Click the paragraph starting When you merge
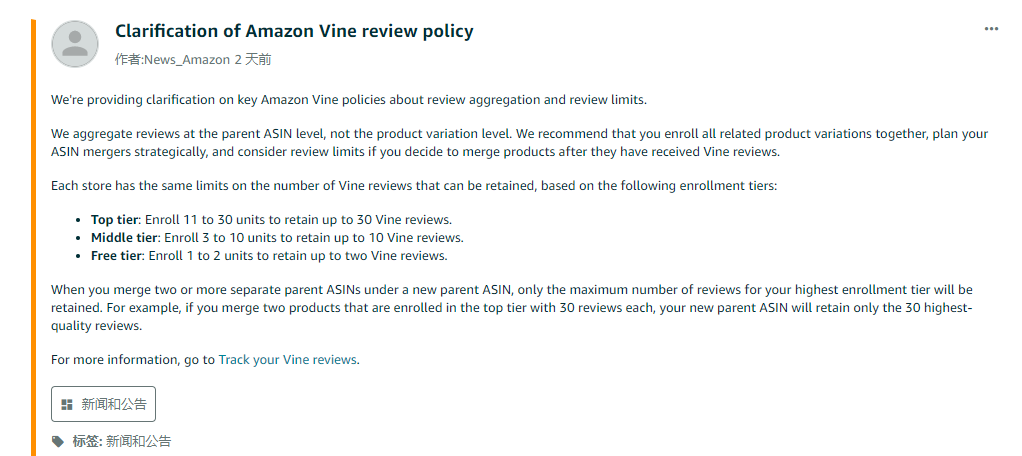 pos(512,307)
